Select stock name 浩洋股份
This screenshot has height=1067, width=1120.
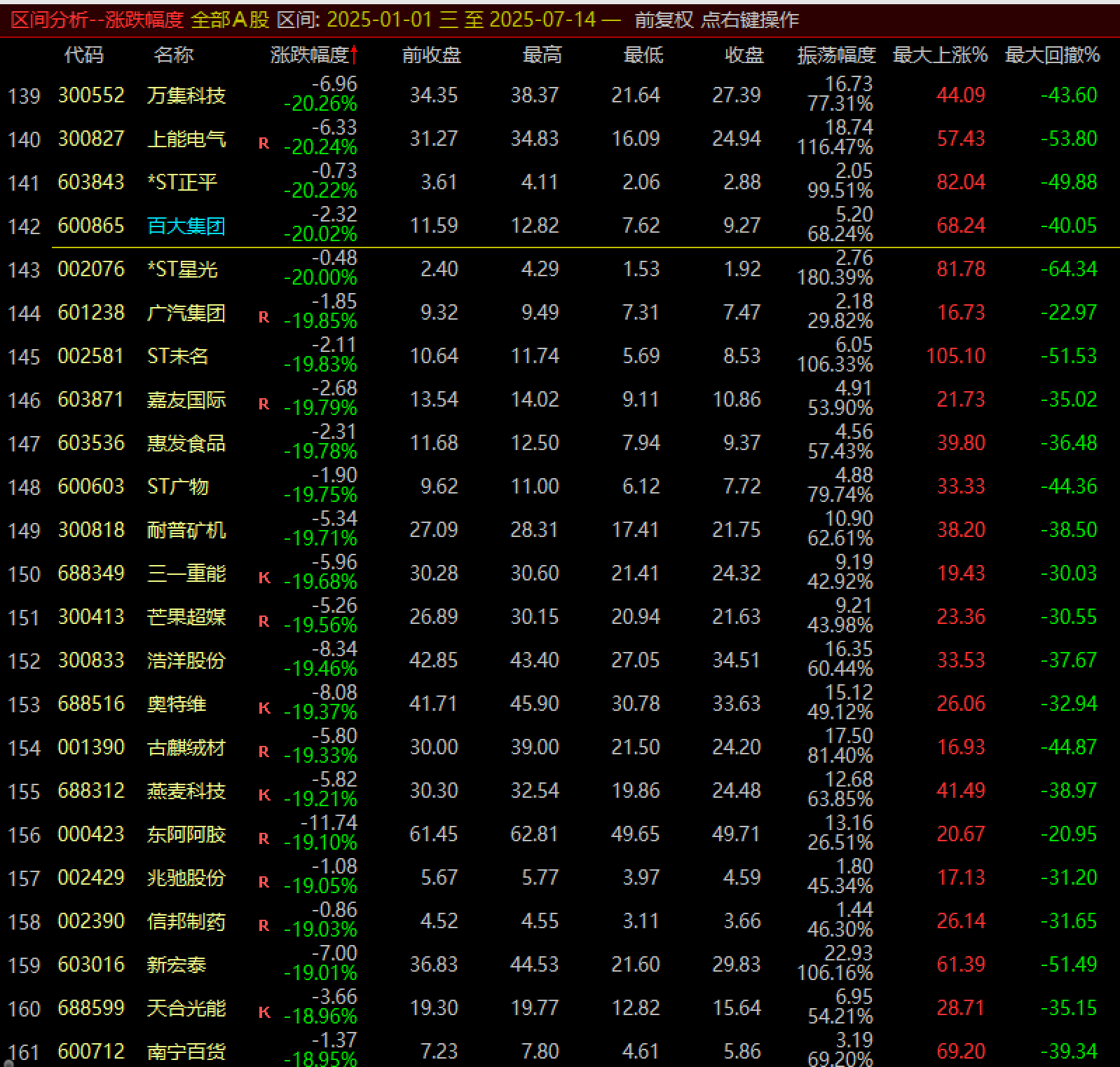186,660
